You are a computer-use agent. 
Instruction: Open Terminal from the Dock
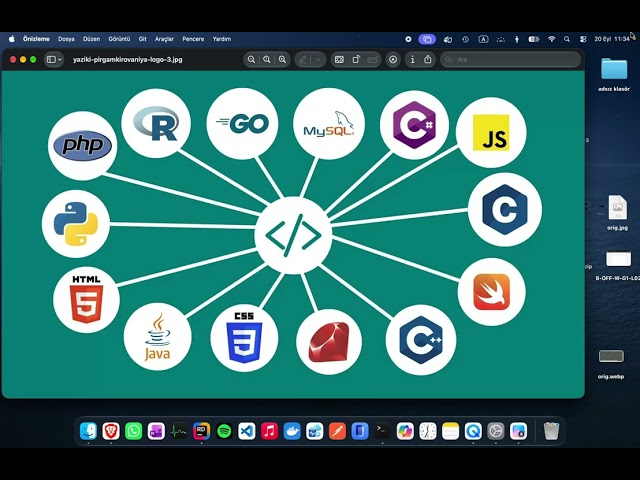coord(382,431)
